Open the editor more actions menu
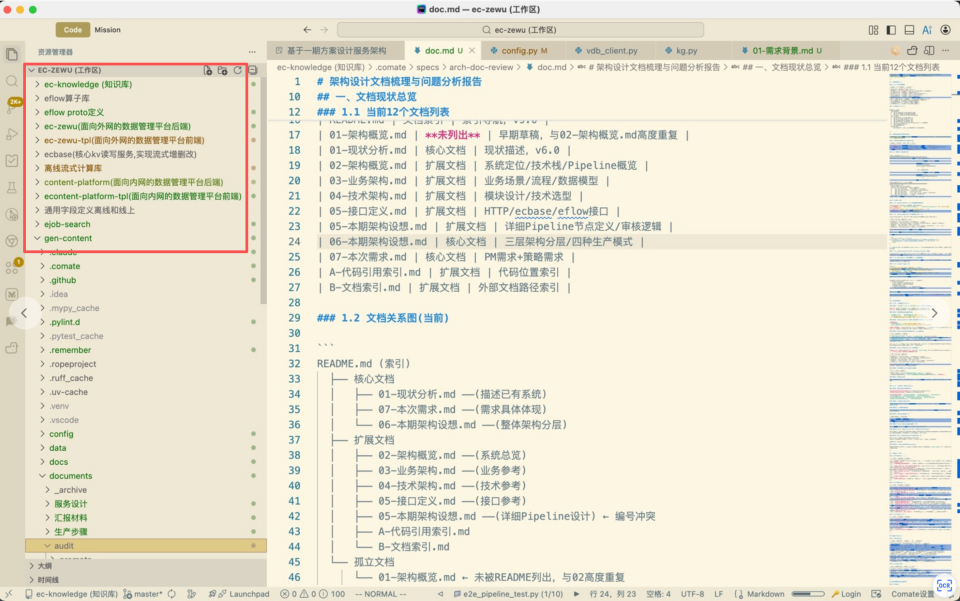This screenshot has height=601, width=960. 946,51
